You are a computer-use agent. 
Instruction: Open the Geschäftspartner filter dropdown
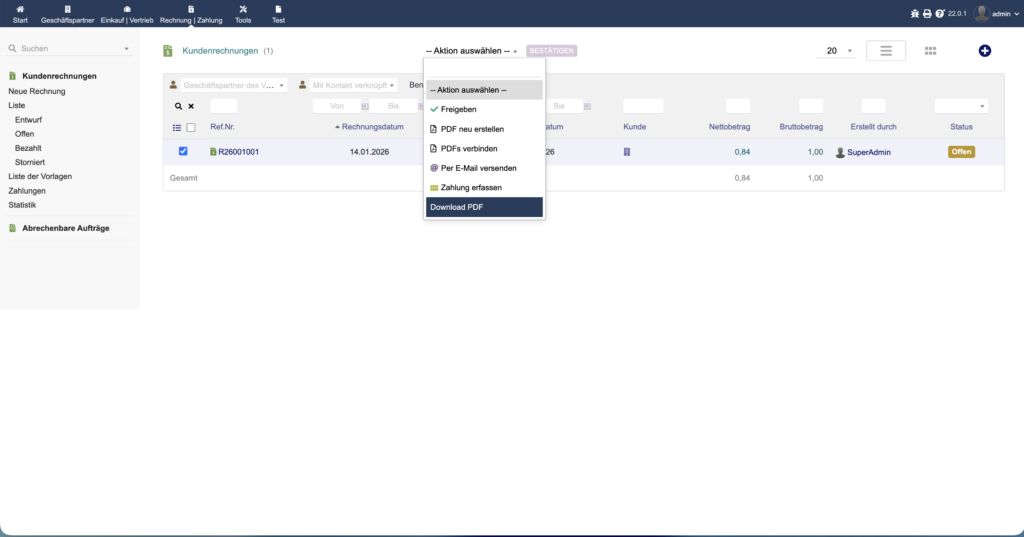[228, 86]
